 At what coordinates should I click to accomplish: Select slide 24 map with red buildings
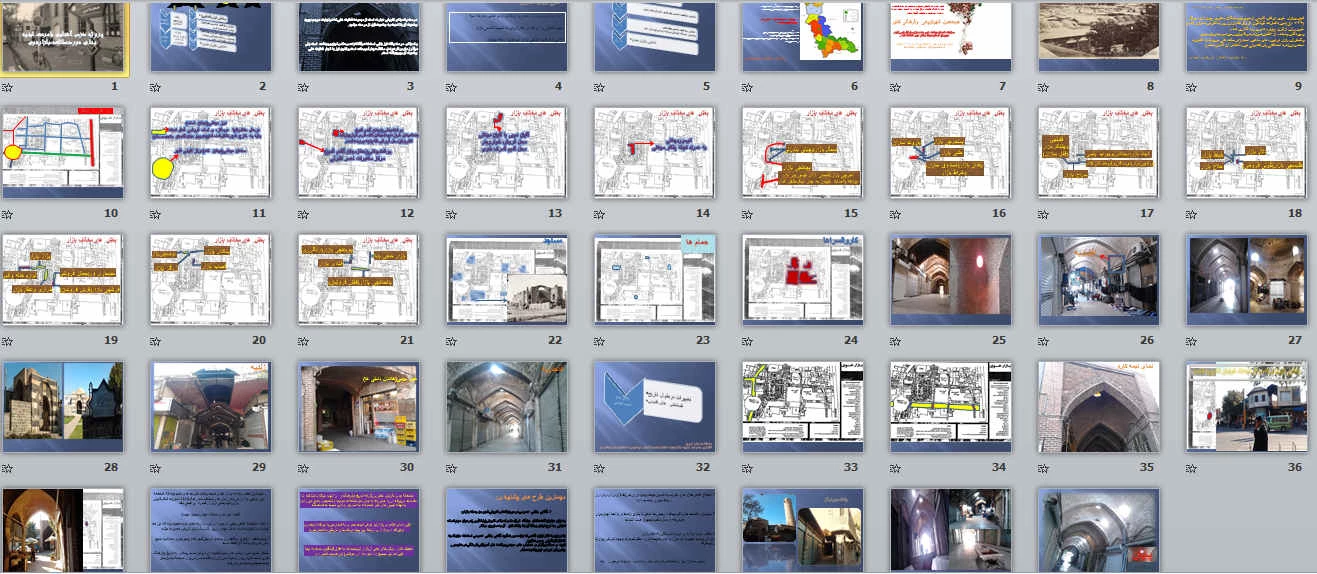tap(803, 279)
